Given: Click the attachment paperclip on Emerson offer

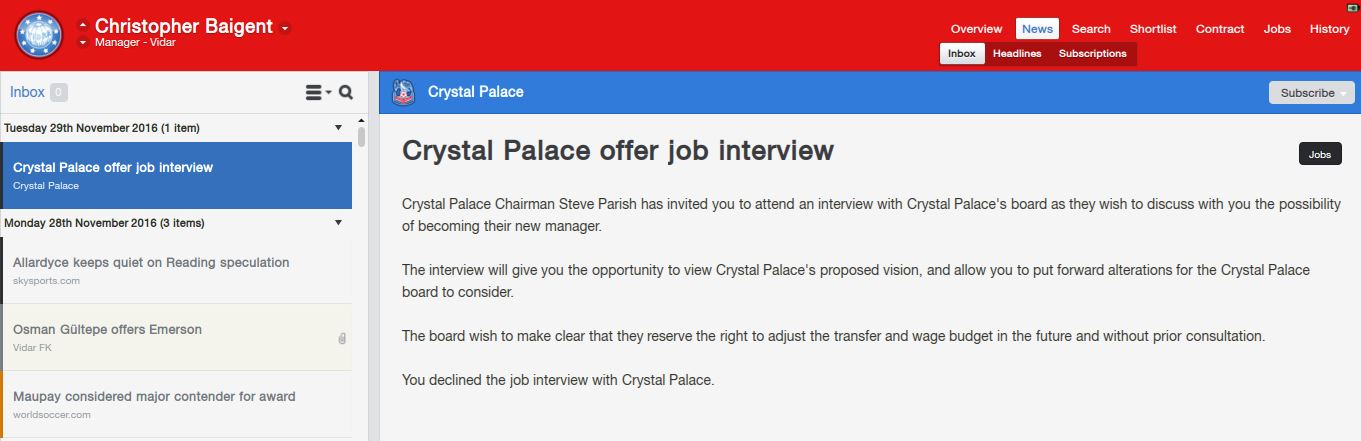Looking at the screenshot, I should click(342, 338).
